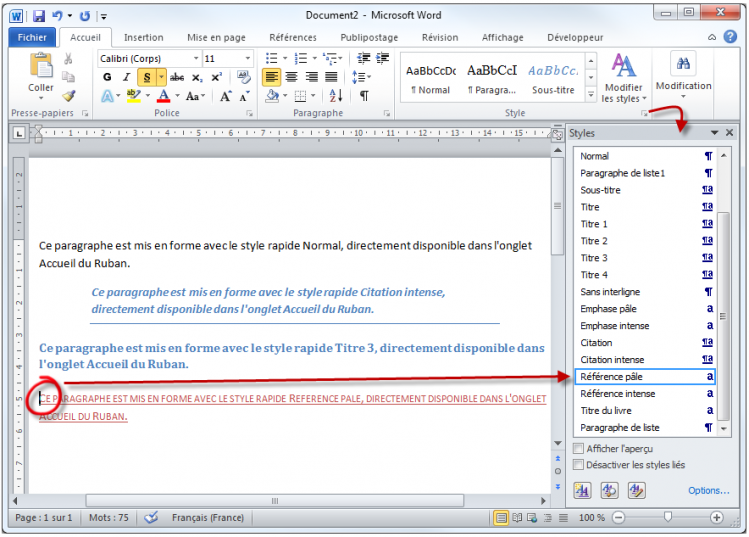The image size is (749, 537).
Task: Switch to the Insertion ribbon tab
Action: tap(143, 38)
